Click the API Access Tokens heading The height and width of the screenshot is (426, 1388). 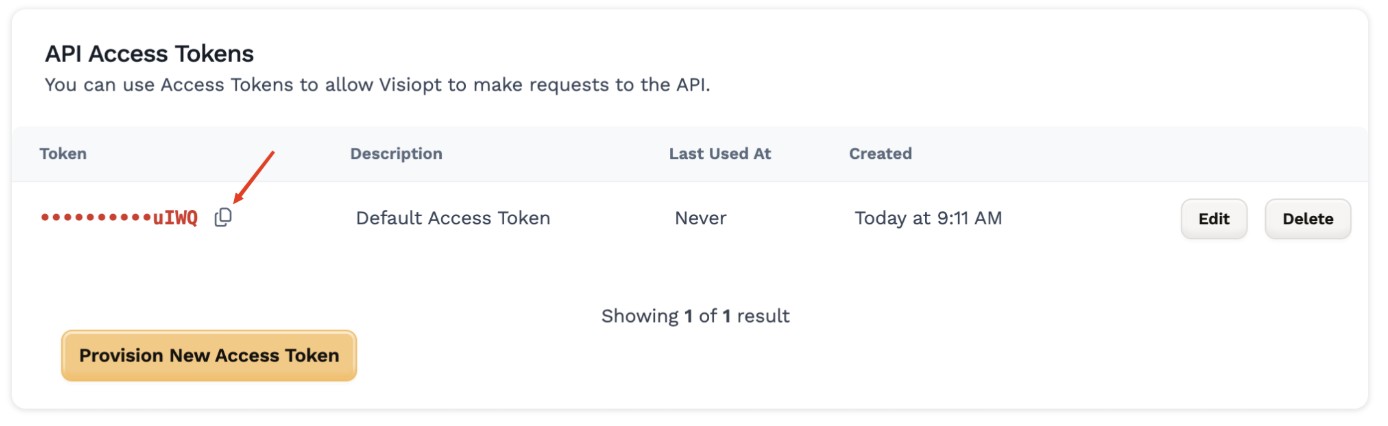[150, 54]
